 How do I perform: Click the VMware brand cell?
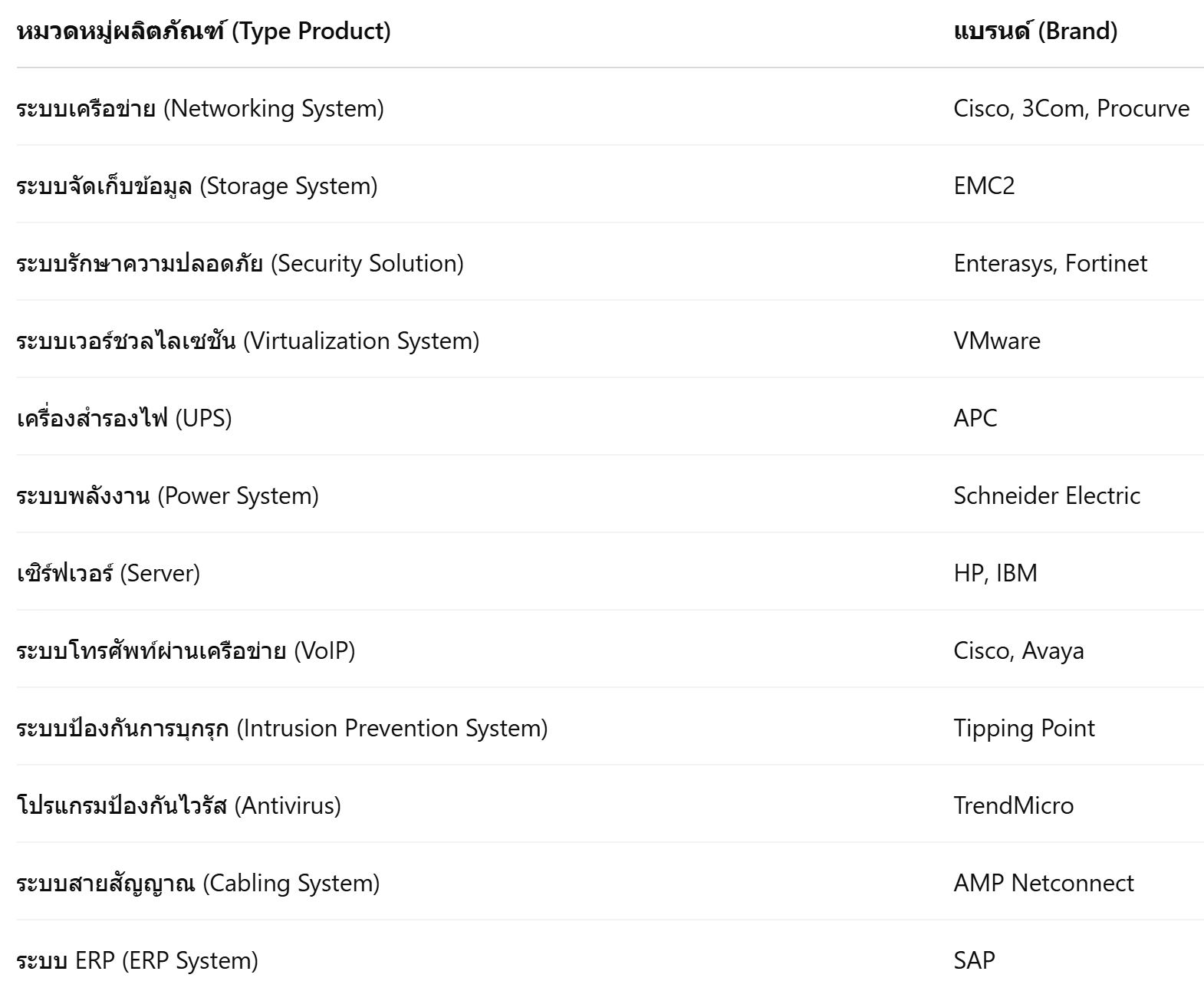[x=996, y=341]
